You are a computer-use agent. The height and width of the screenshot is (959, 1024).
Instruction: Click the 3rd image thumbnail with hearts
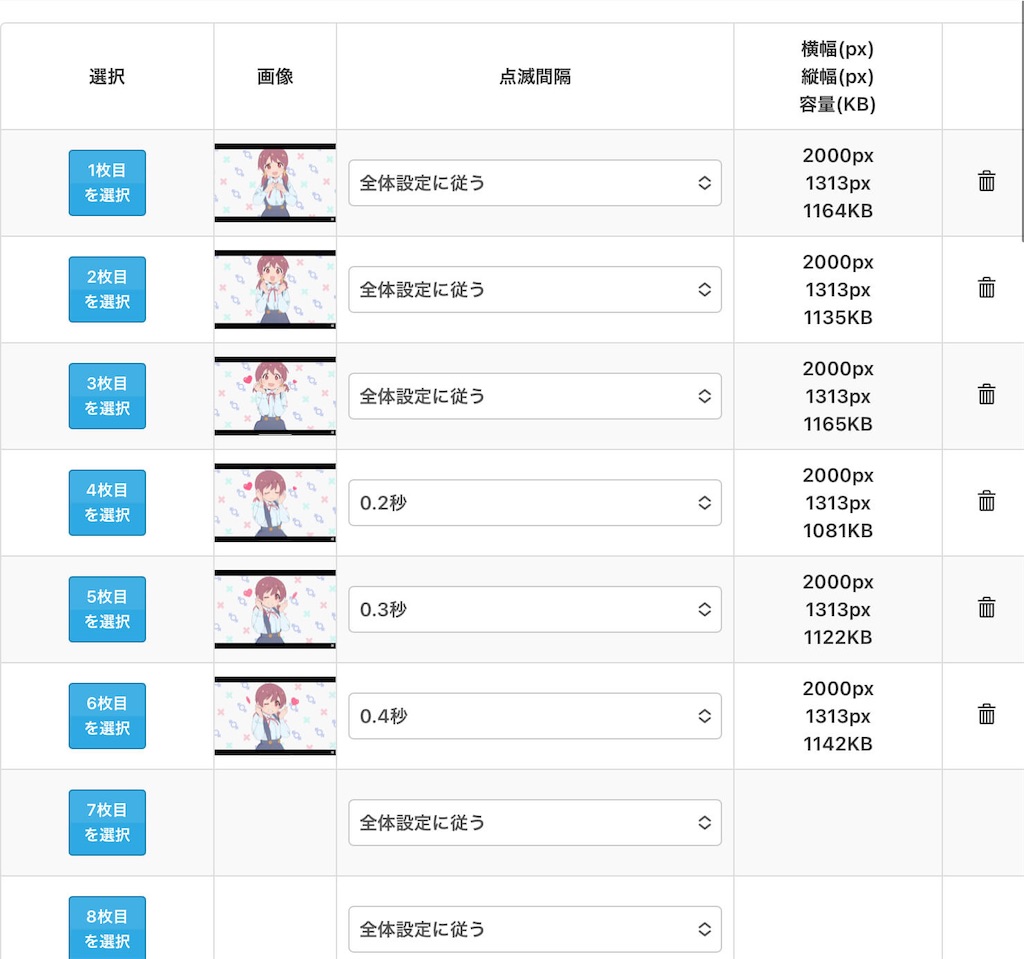click(x=275, y=396)
